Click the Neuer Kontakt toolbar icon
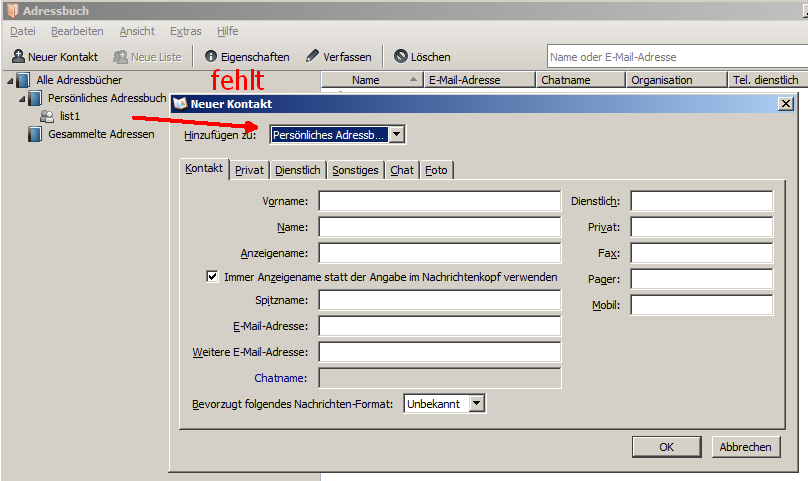 [x=18, y=57]
